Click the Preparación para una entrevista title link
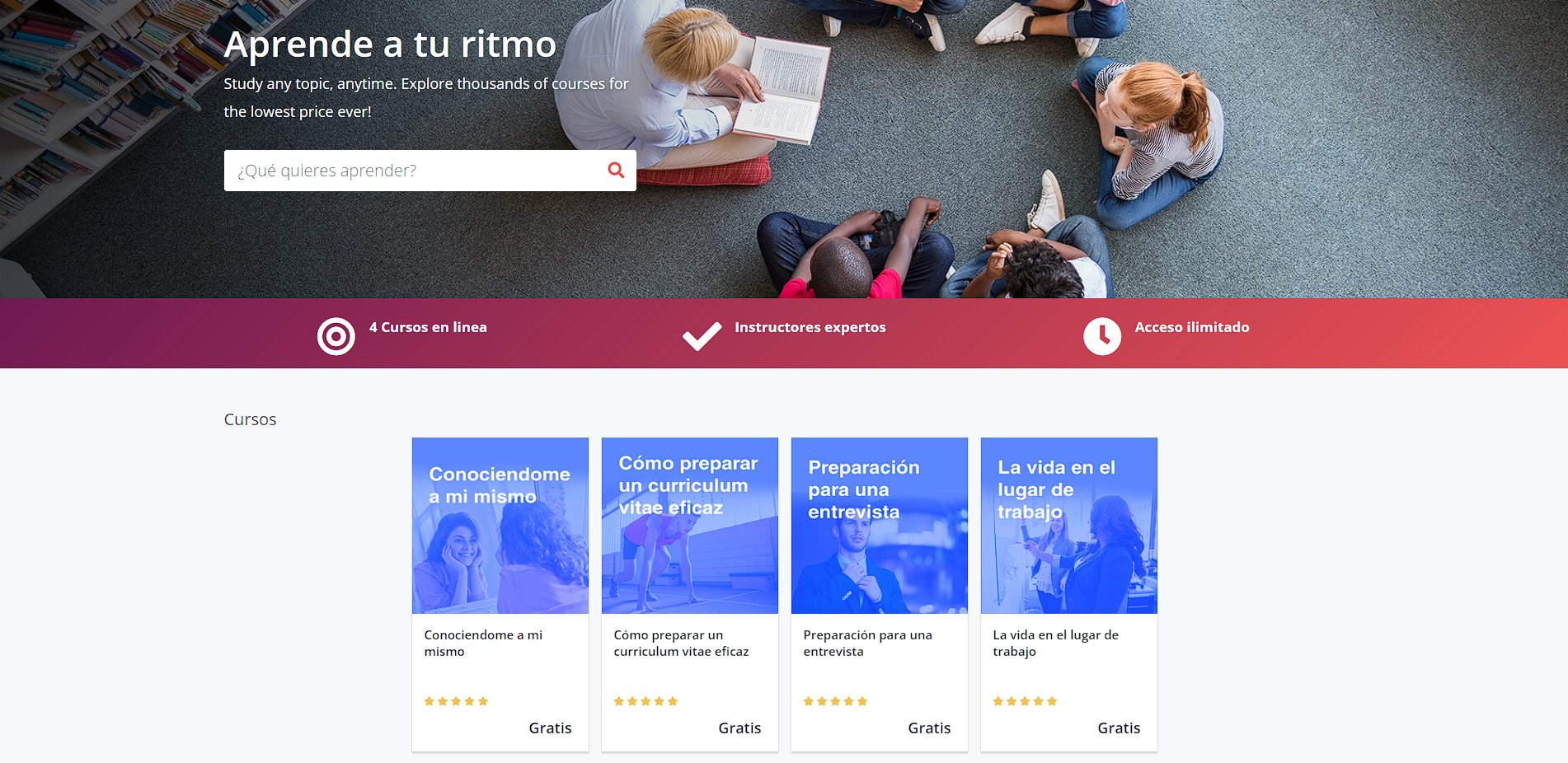The width and height of the screenshot is (1568, 763). tap(867, 643)
